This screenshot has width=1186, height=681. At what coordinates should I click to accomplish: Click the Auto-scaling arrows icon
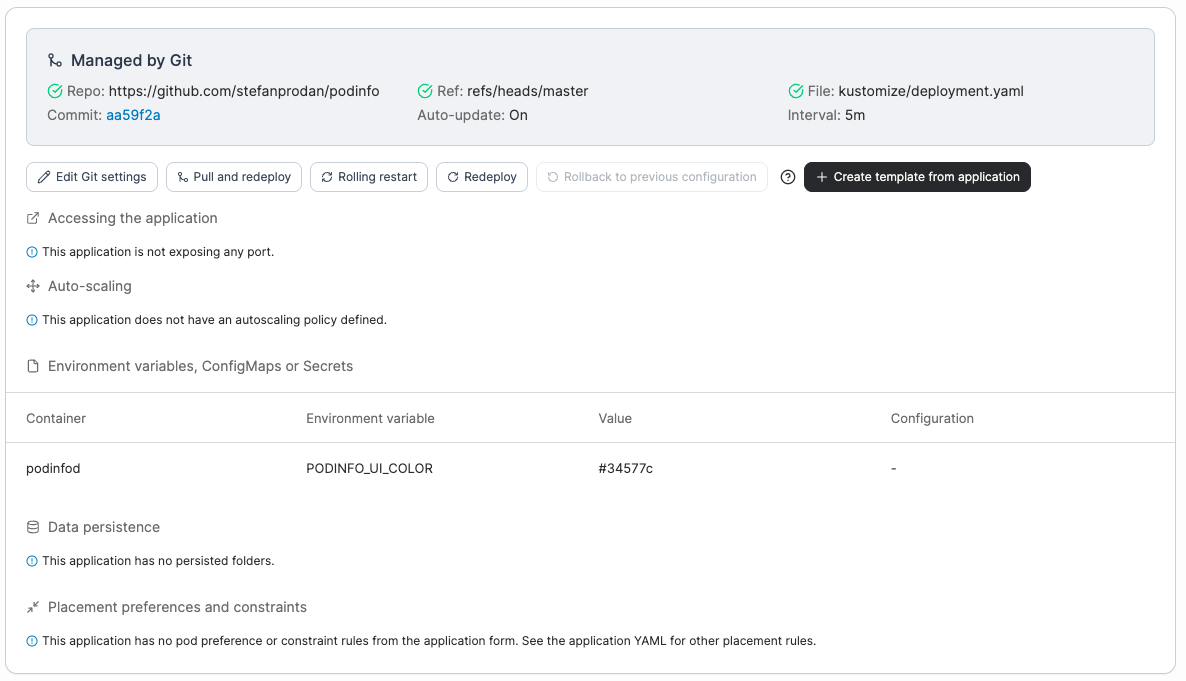(33, 286)
